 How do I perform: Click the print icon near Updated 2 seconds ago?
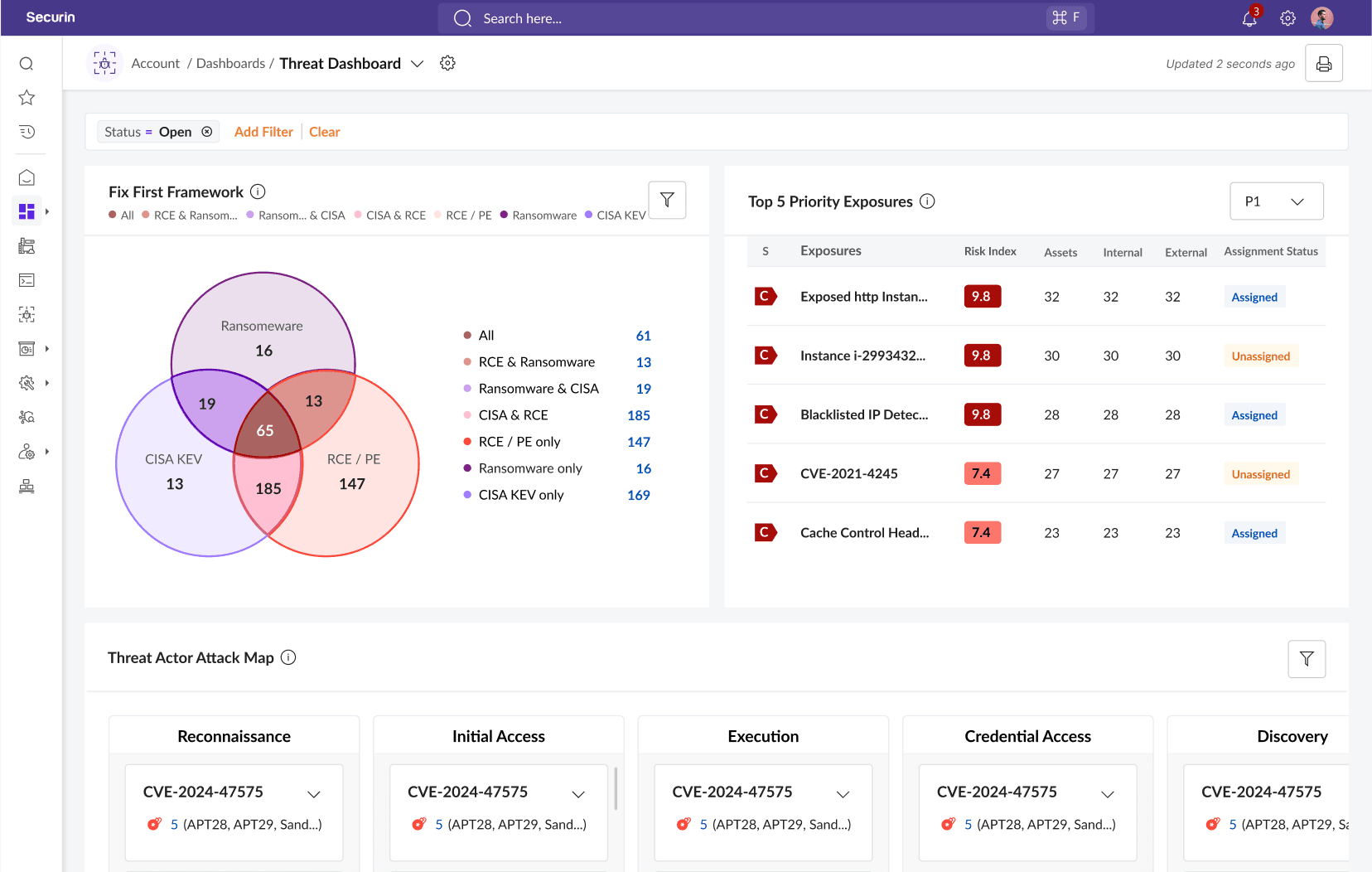1324,63
